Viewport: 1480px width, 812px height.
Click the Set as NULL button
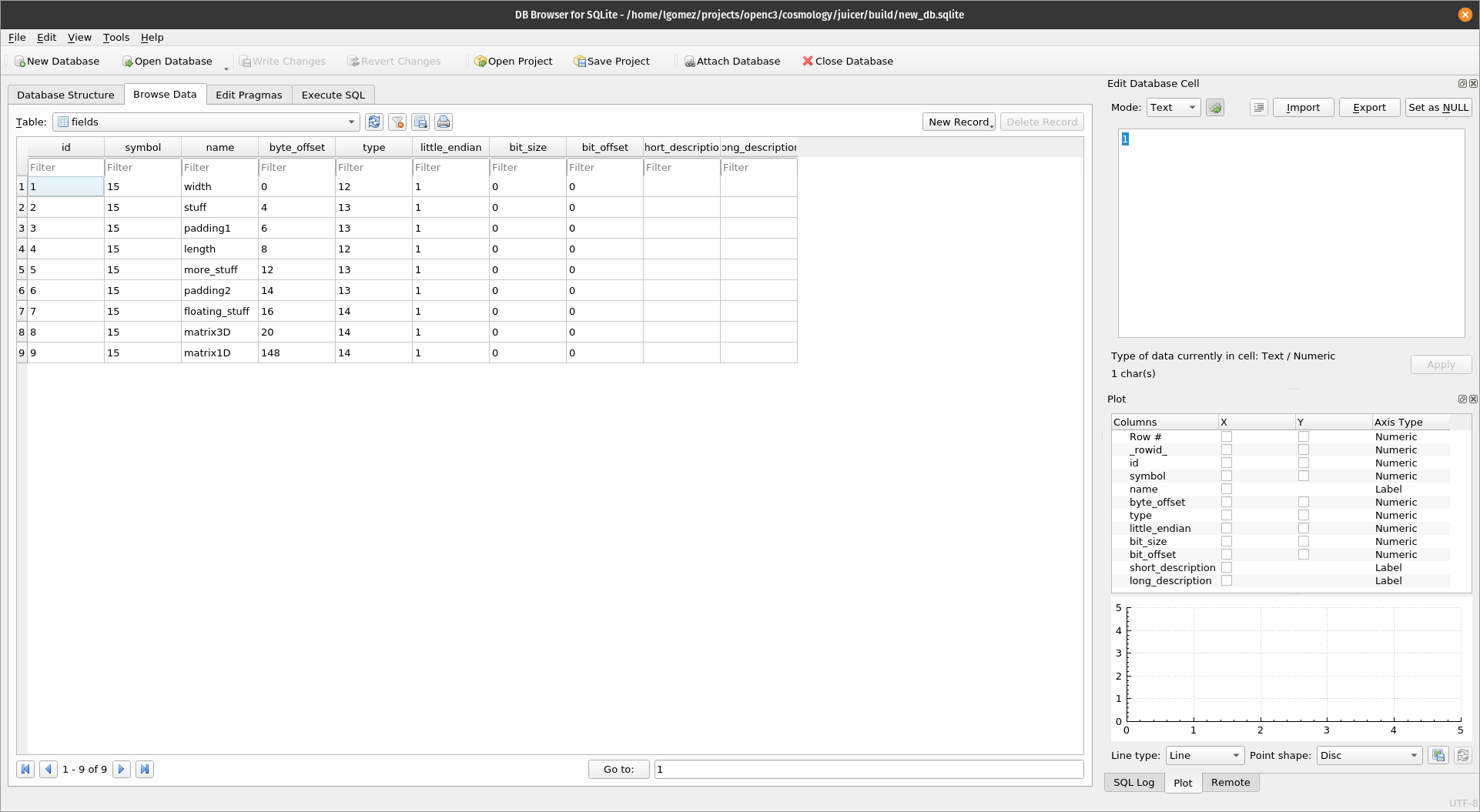point(1438,108)
